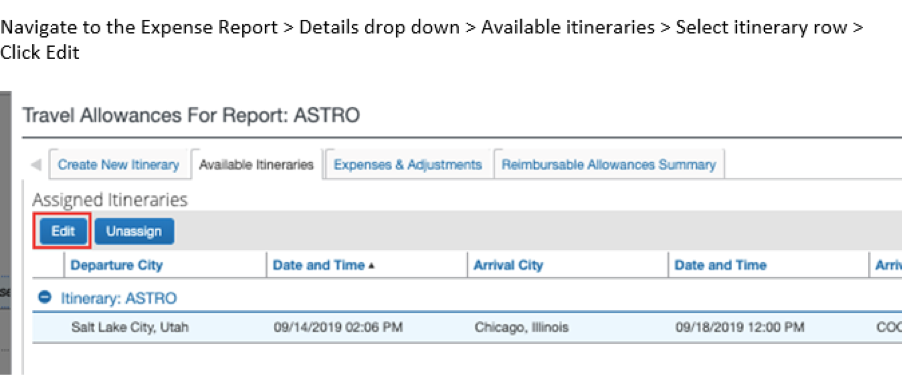Click the 09/18/2019 12:00 PM cell
This screenshot has height=383, width=902.
tap(739, 327)
